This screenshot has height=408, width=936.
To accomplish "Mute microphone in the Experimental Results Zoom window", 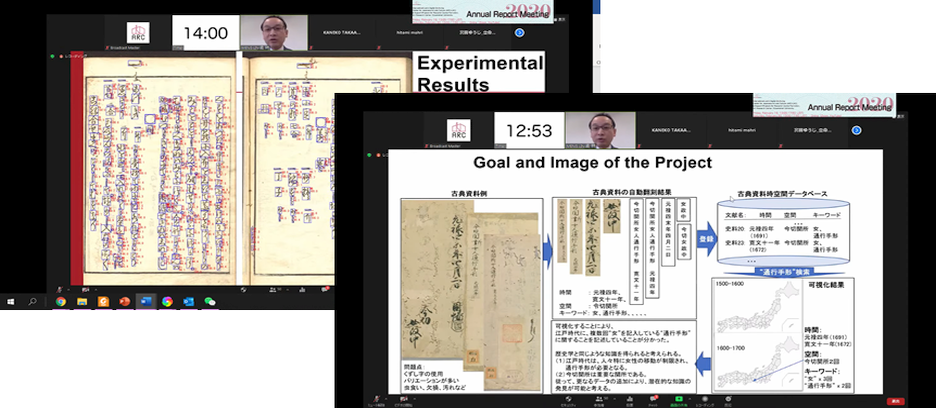I will [x=59, y=290].
